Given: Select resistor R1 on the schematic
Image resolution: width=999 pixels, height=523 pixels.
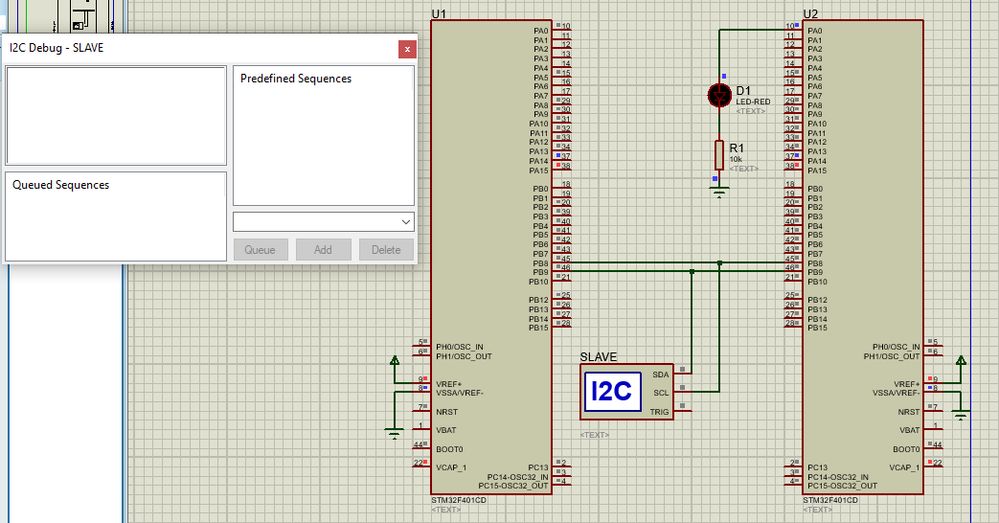Looking at the screenshot, I should coord(719,155).
